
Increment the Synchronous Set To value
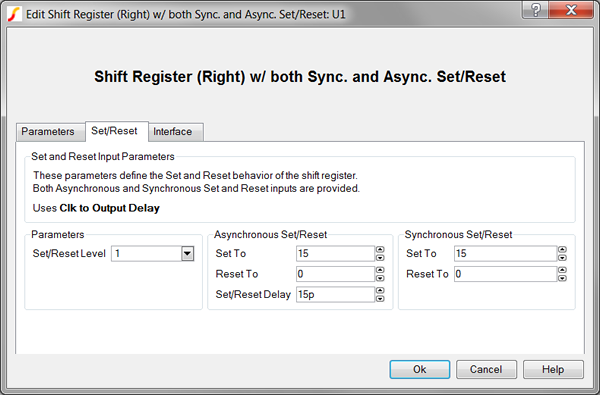tap(562, 250)
